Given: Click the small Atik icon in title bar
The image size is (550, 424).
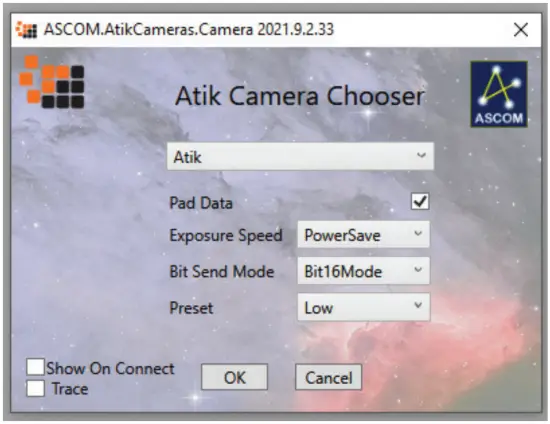Looking at the screenshot, I should [27, 30].
